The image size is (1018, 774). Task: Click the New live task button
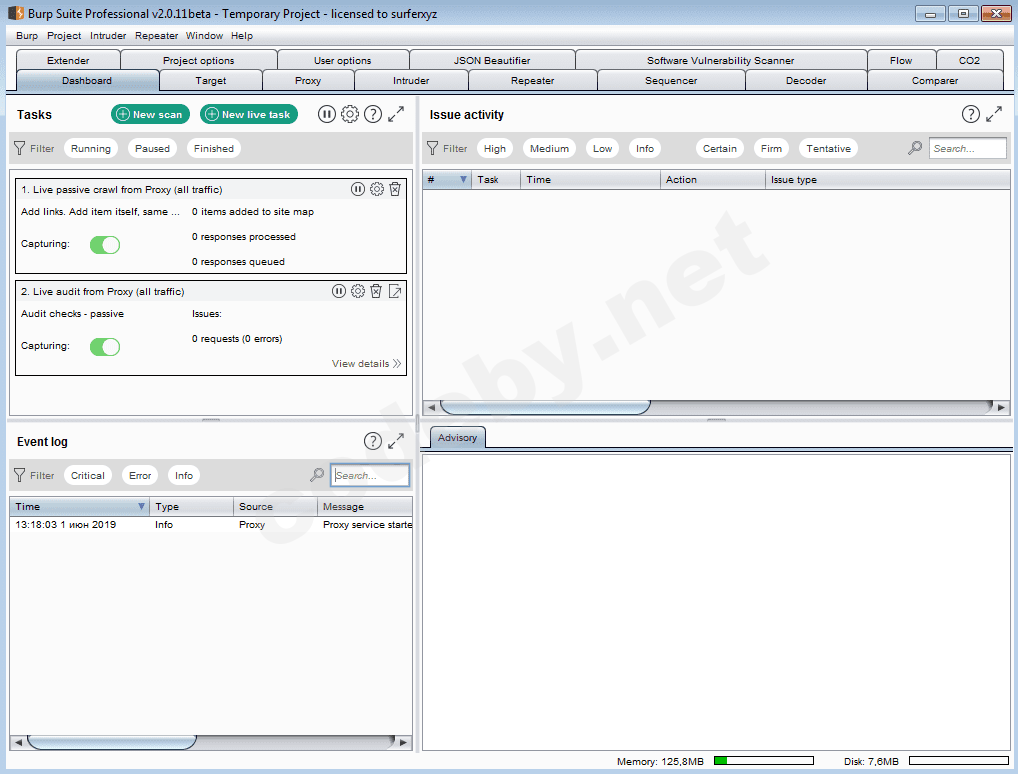click(249, 114)
